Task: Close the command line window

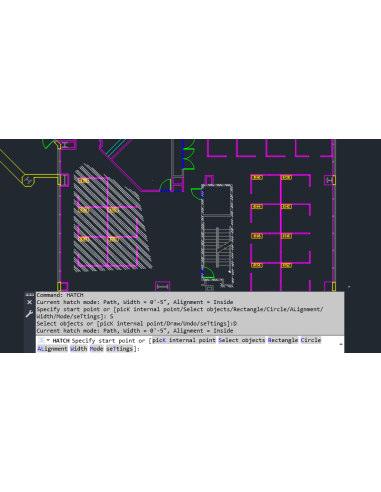Action: 29,302
